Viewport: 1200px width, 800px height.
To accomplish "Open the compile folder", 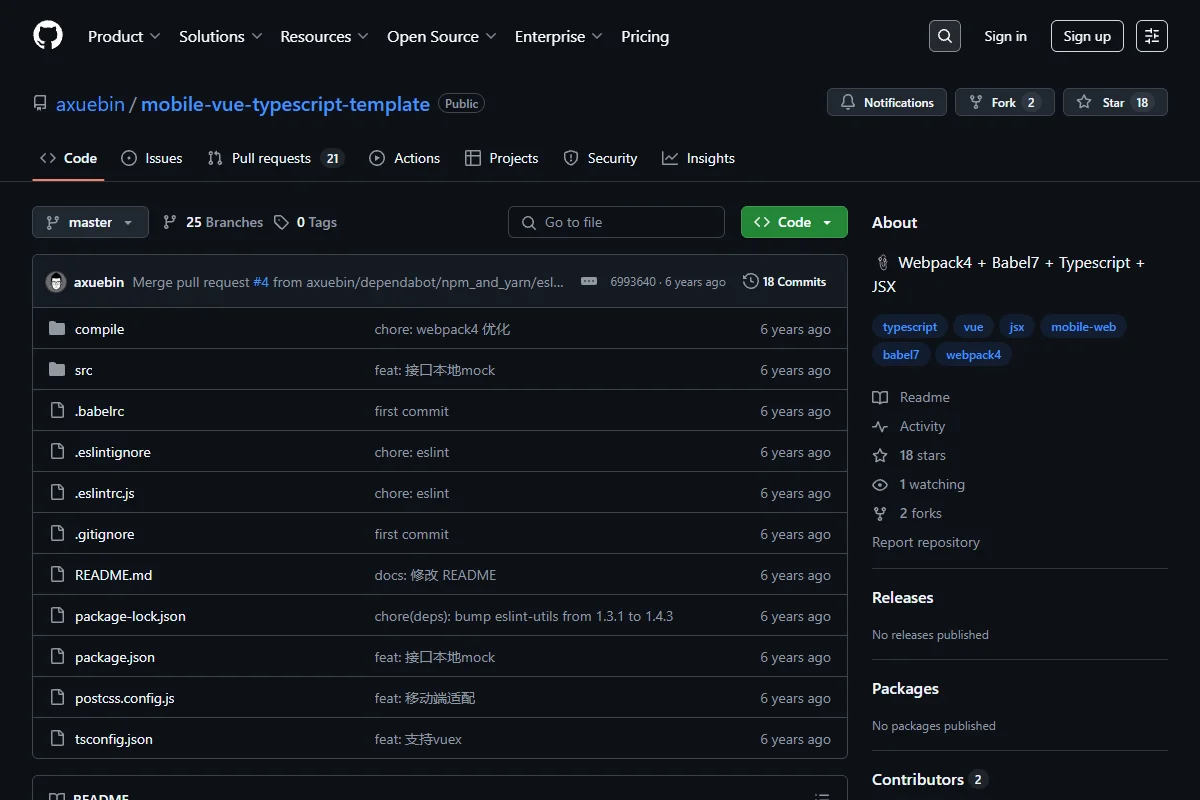I will 99,329.
